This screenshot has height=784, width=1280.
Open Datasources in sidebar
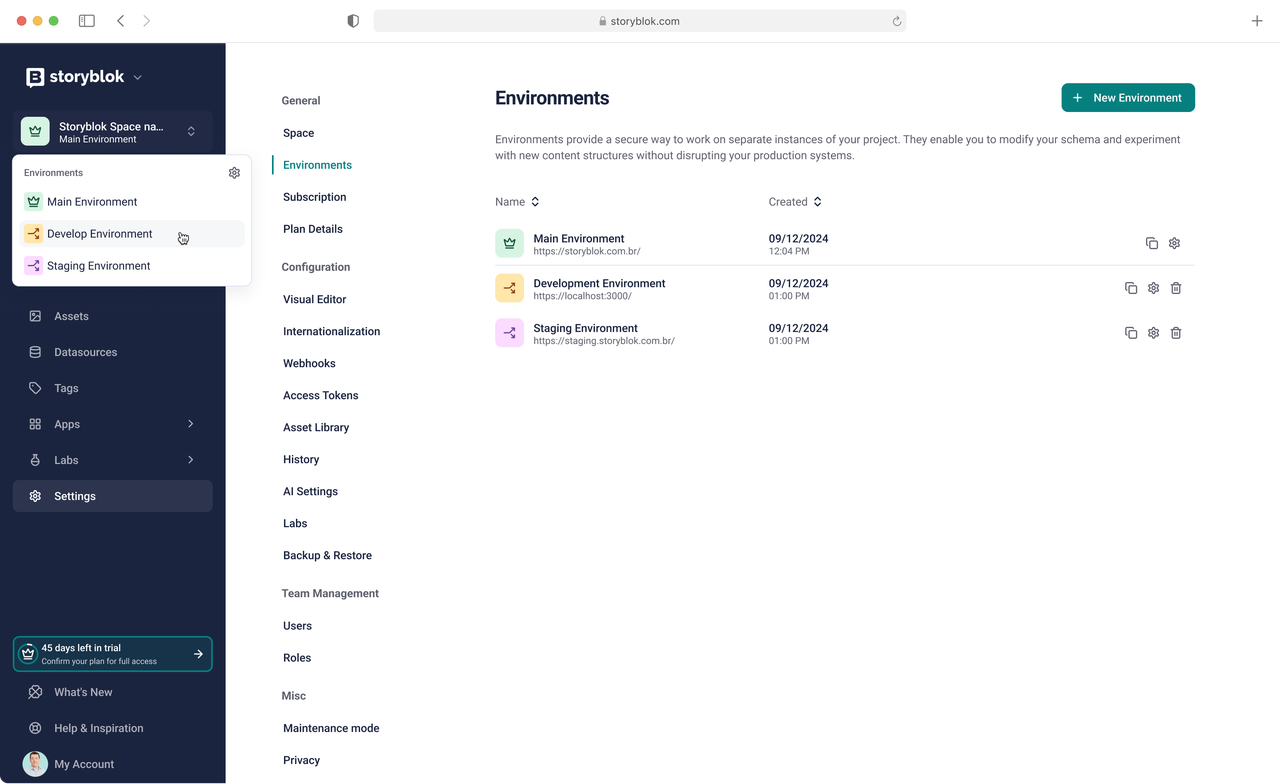tap(112, 352)
